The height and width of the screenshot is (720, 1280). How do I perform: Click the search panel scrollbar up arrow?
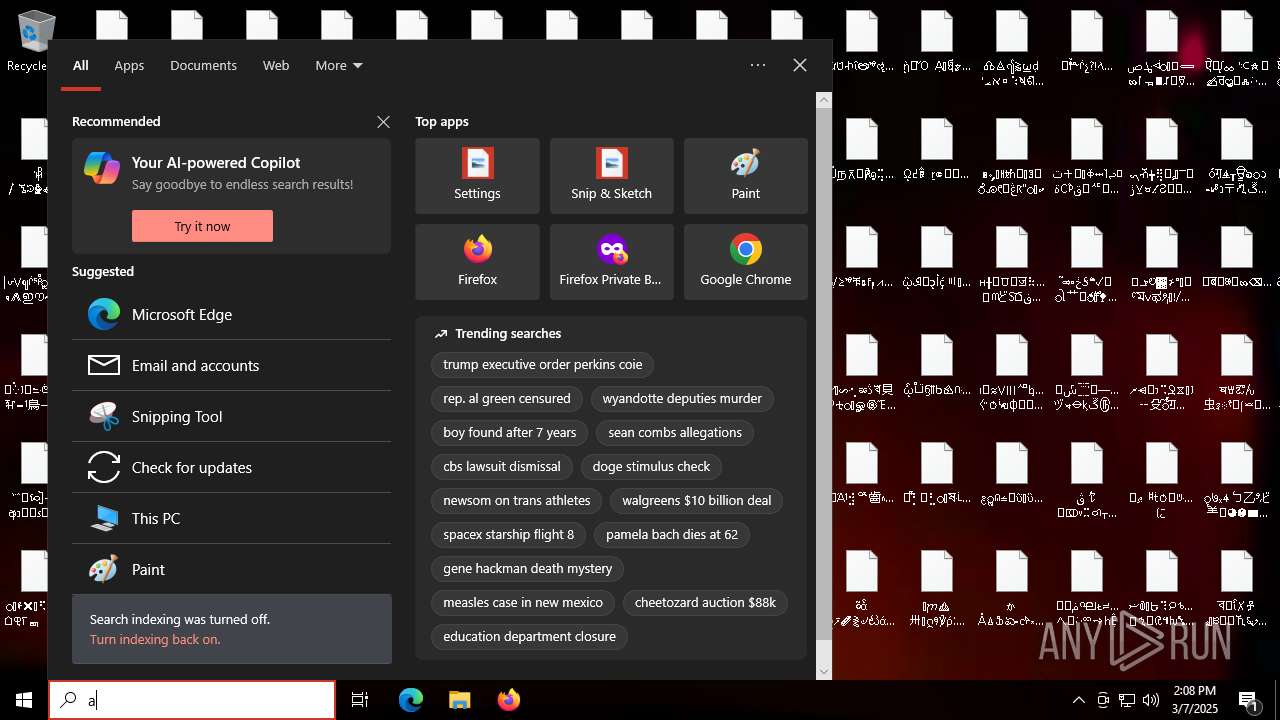coord(824,100)
